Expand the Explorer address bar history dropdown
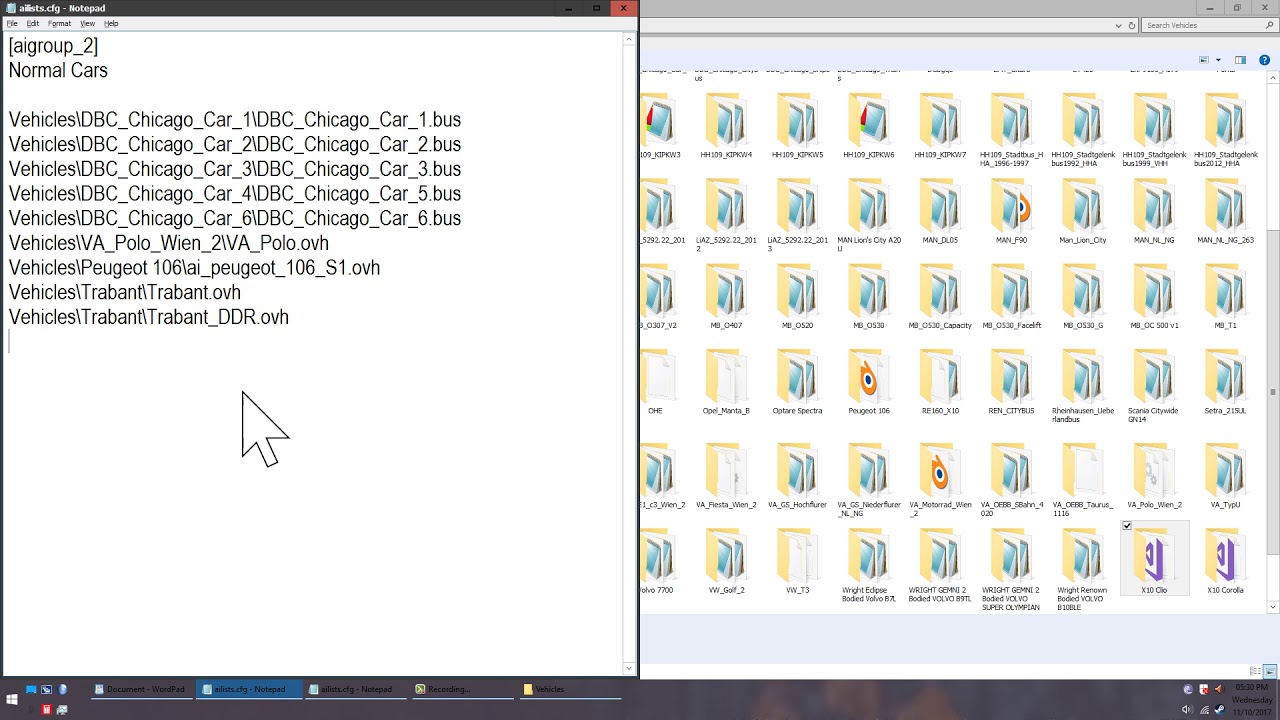 (x=1118, y=25)
